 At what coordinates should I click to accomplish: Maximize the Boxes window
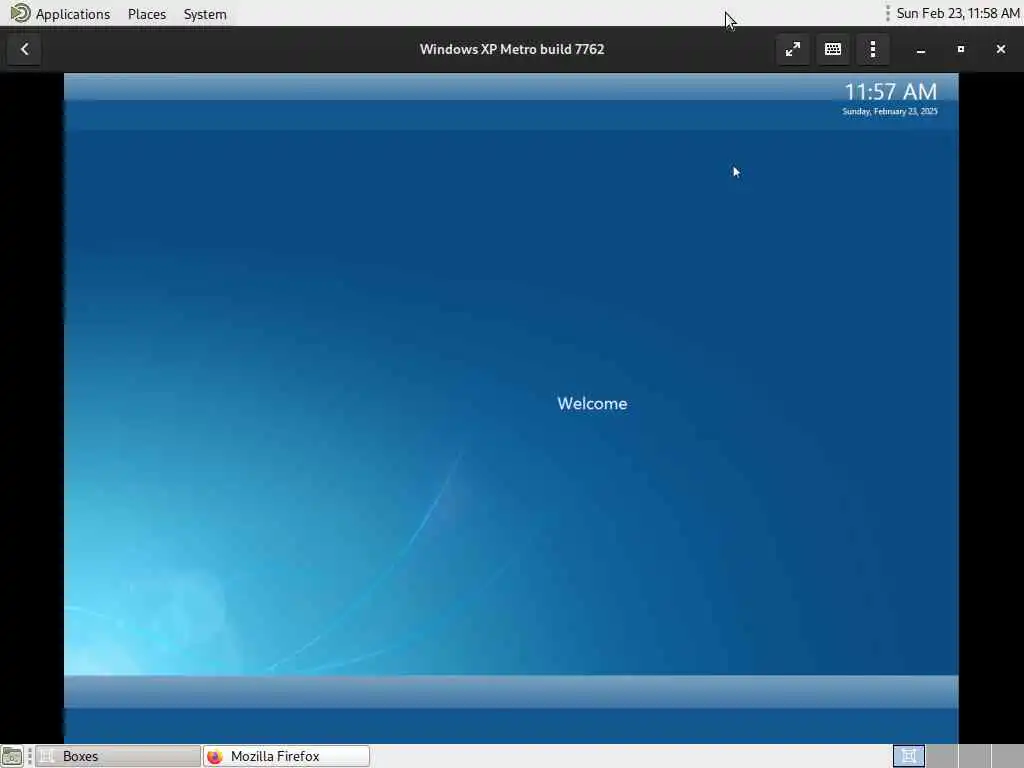[961, 49]
